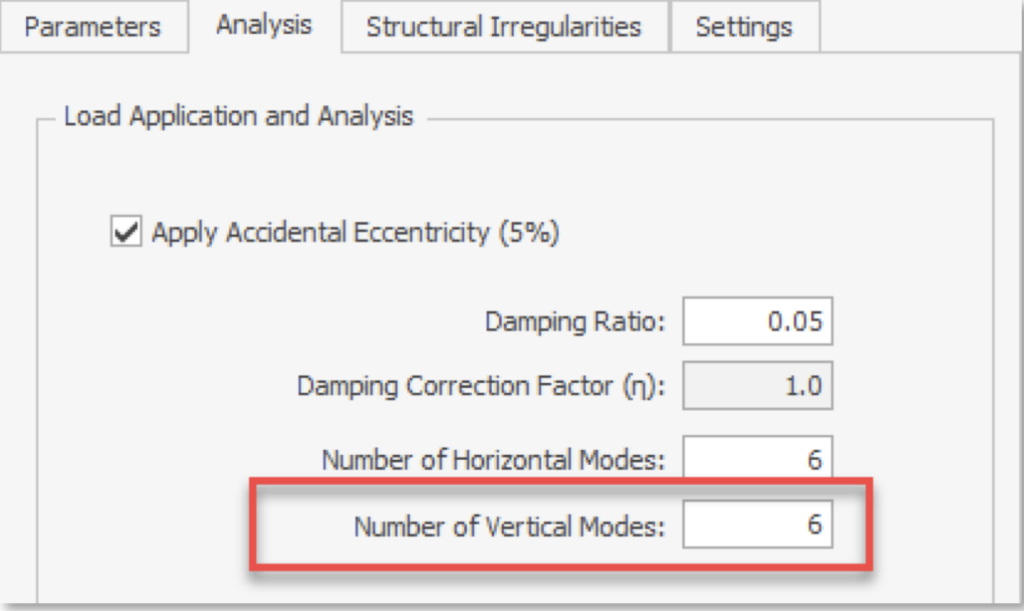Screen dimensions: 1024x611
Task: Click the Load Application and Analysis heading
Action: tap(238, 116)
